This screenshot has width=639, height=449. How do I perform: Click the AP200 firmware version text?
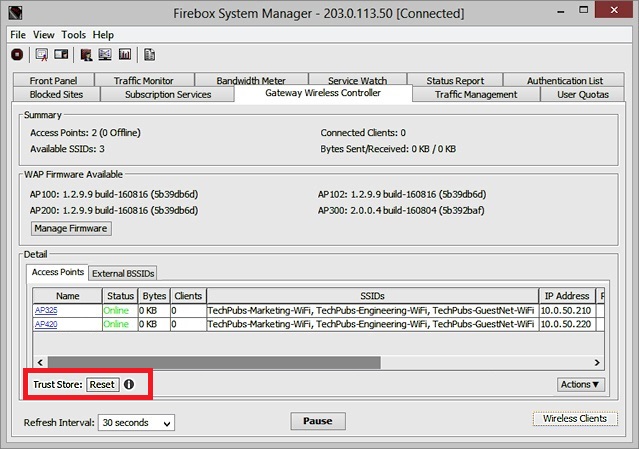114,210
